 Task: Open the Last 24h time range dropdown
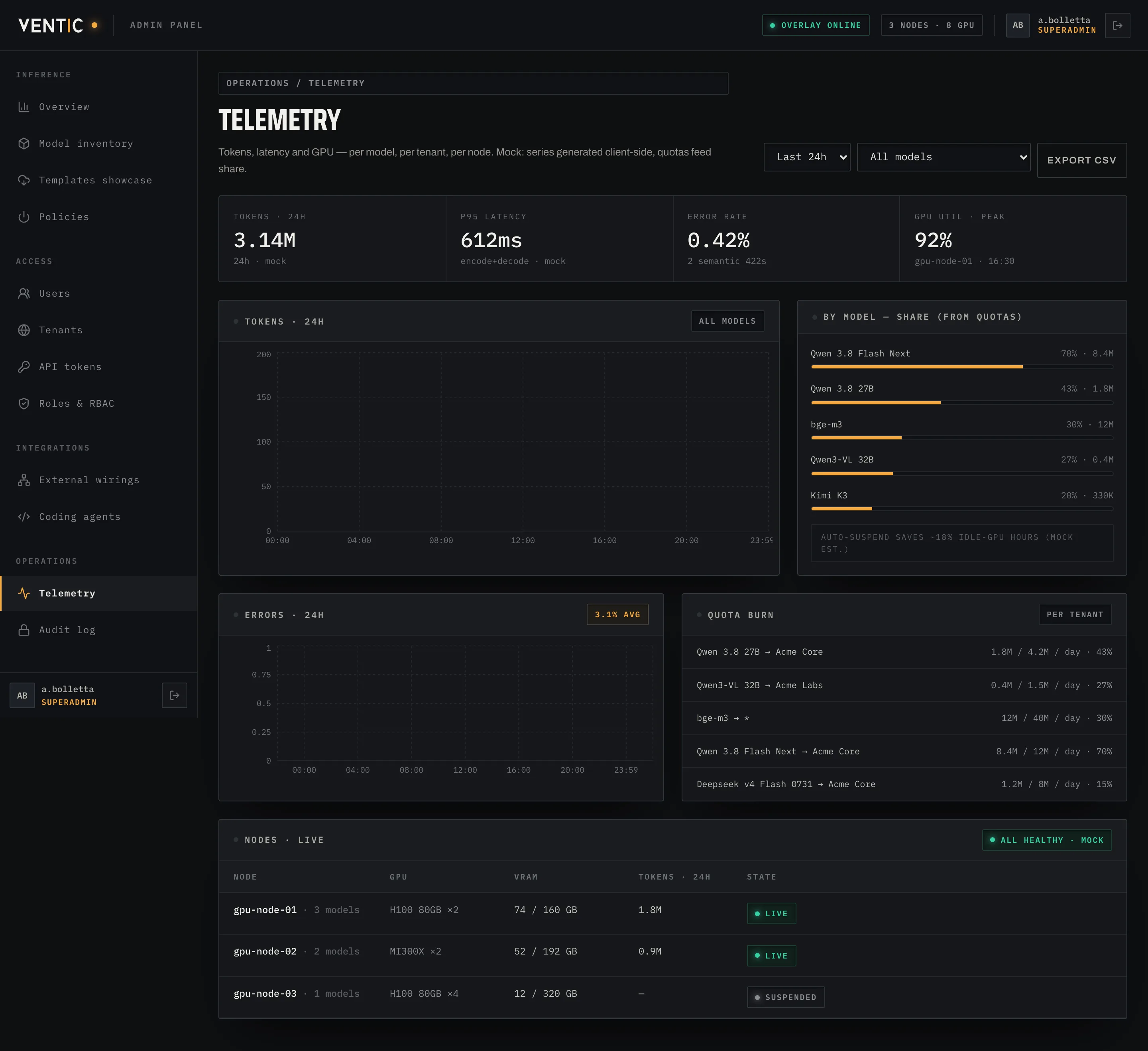point(807,157)
